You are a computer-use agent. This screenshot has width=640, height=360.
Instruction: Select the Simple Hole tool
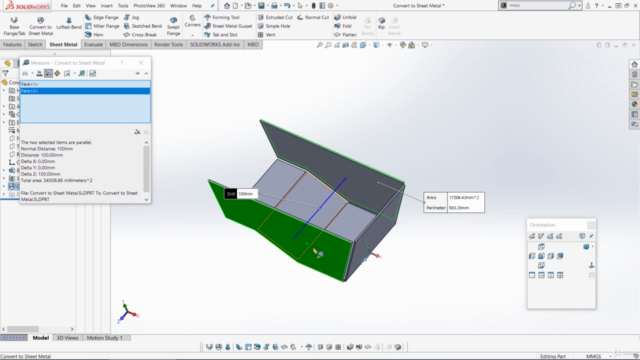[274, 26]
